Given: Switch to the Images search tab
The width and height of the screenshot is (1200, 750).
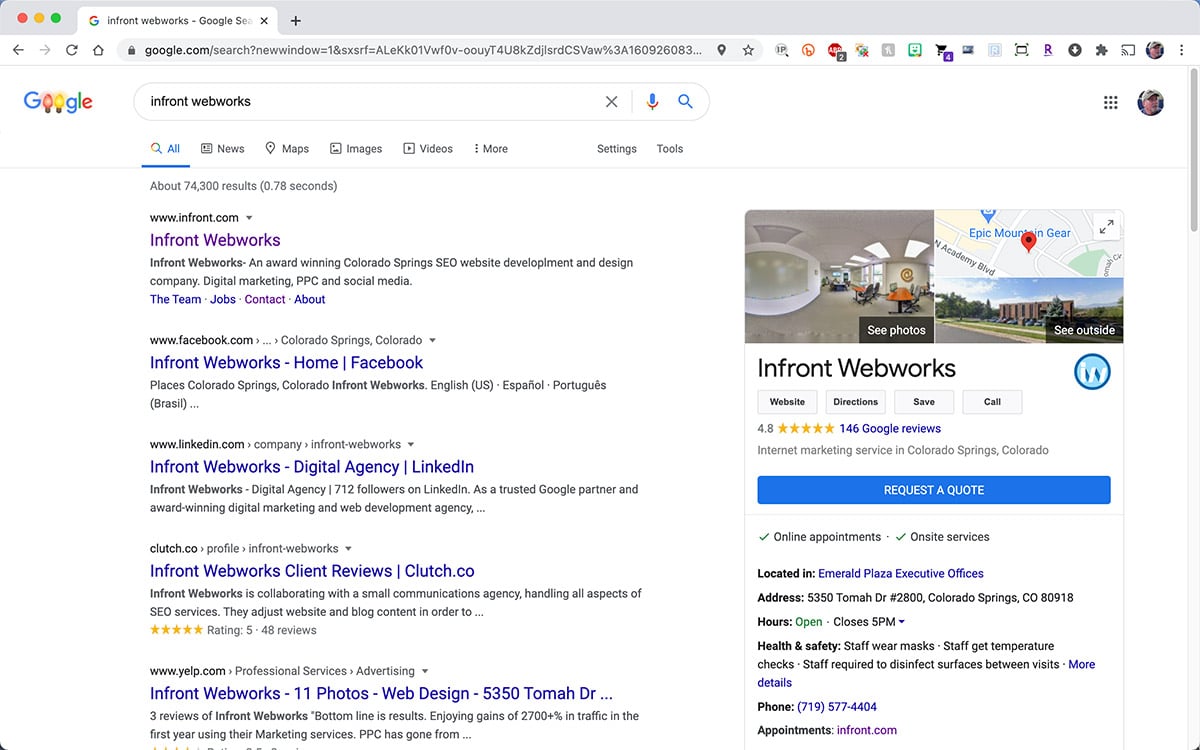Looking at the screenshot, I should tap(355, 148).
